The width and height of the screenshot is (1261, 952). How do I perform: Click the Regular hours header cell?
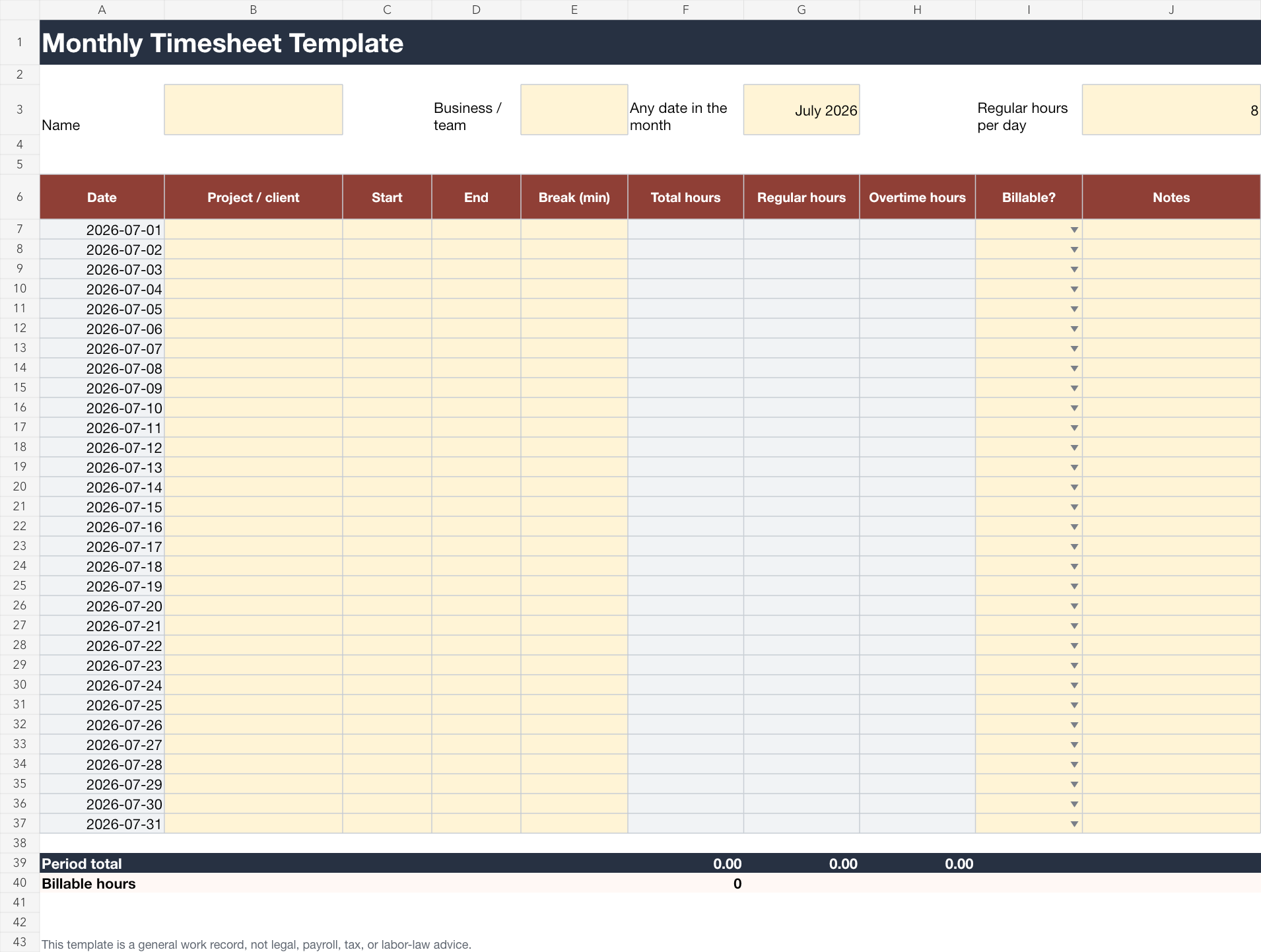pos(801,197)
